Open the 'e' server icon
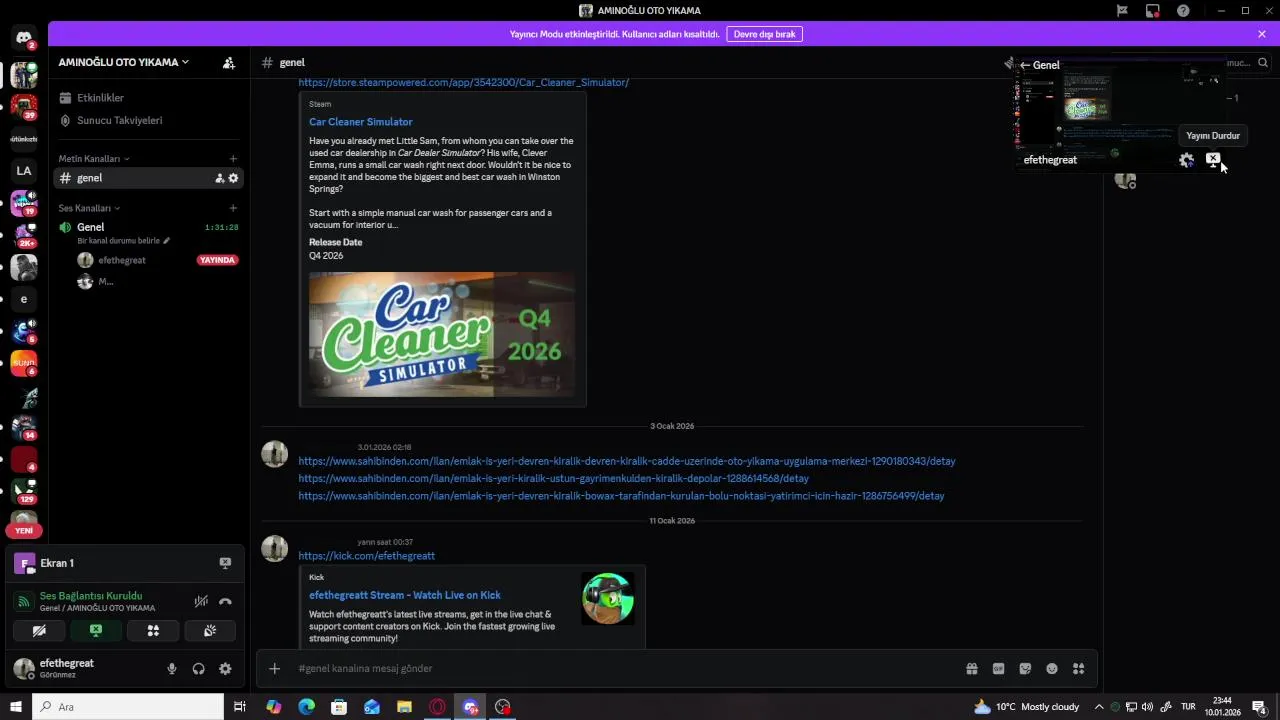 [x=24, y=299]
